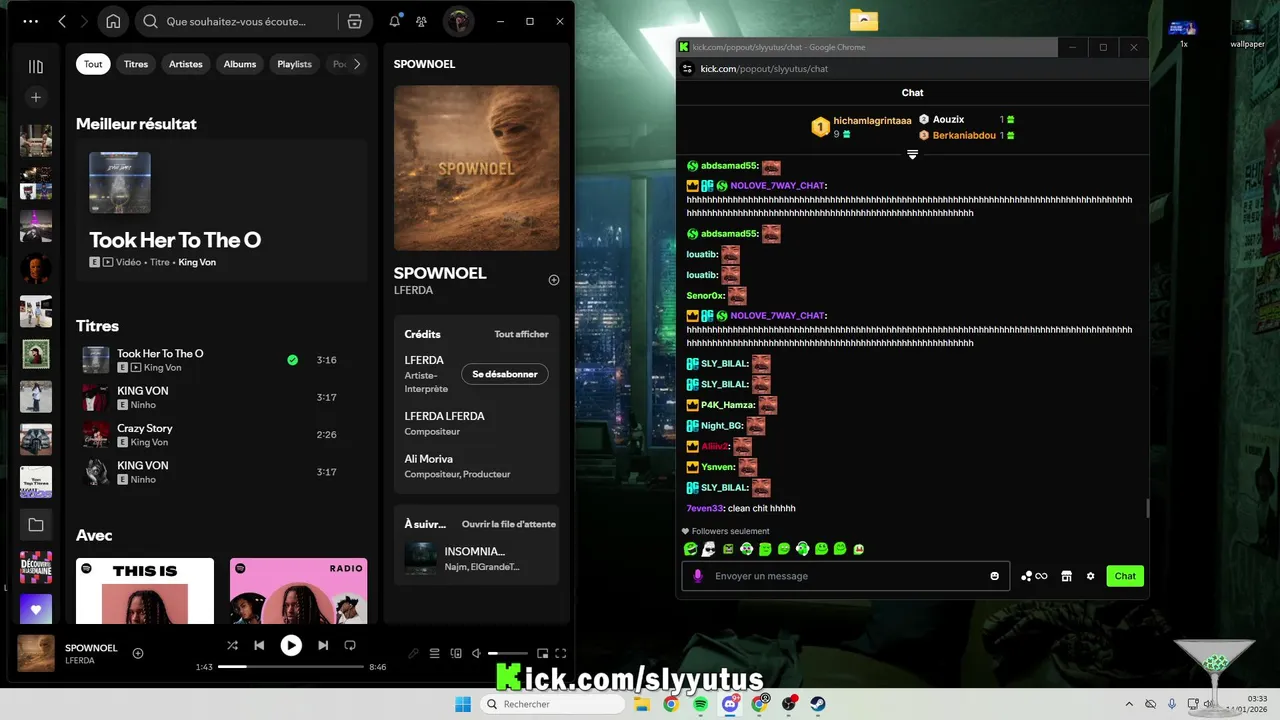Toggle the purple microphone icon in chat input
The width and height of the screenshot is (1280, 720).
[698, 576]
